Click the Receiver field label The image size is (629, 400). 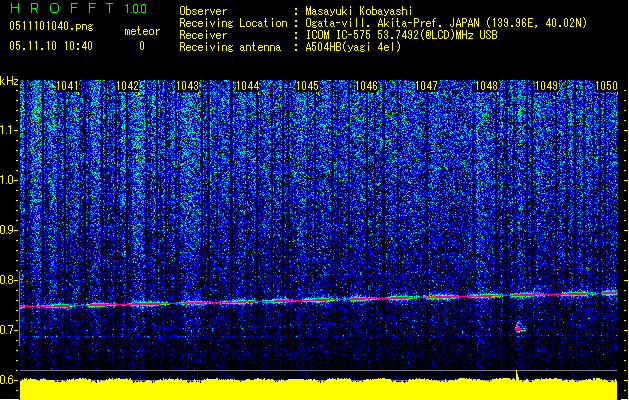203,35
